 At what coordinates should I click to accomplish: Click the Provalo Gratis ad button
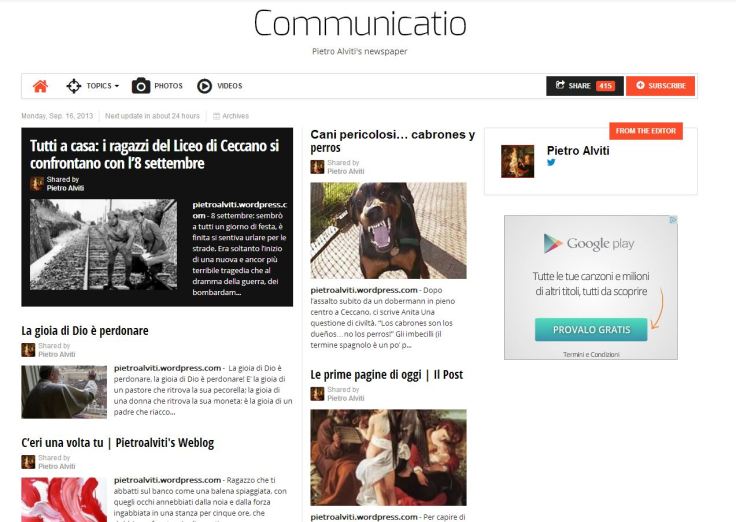point(591,330)
